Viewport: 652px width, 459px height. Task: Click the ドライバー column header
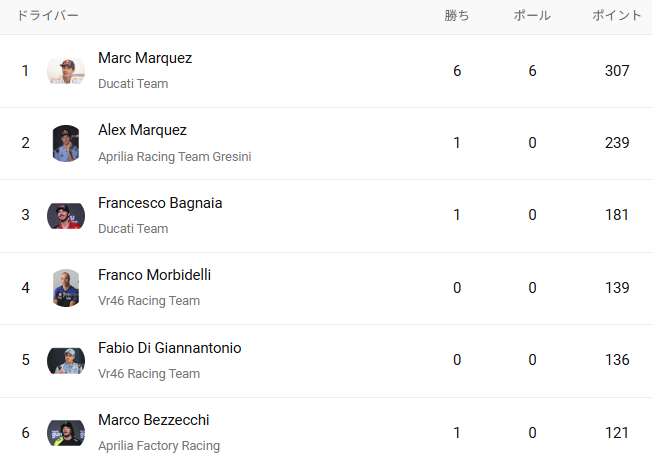coord(48,16)
